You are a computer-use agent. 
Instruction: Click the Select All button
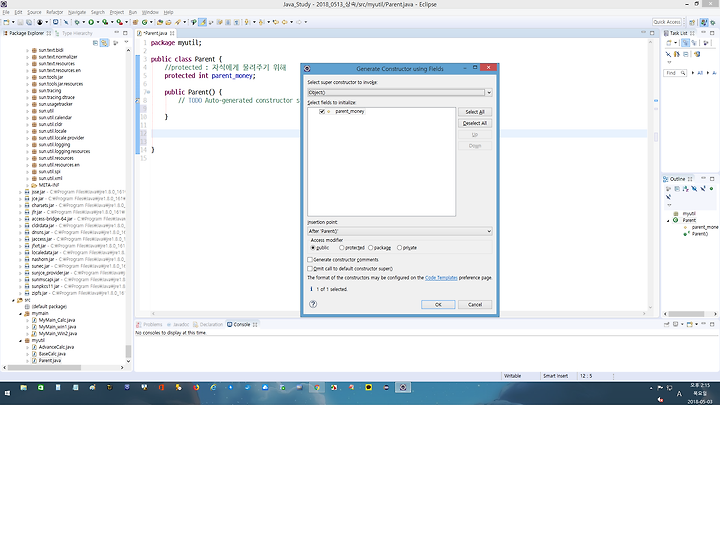[x=475, y=112]
